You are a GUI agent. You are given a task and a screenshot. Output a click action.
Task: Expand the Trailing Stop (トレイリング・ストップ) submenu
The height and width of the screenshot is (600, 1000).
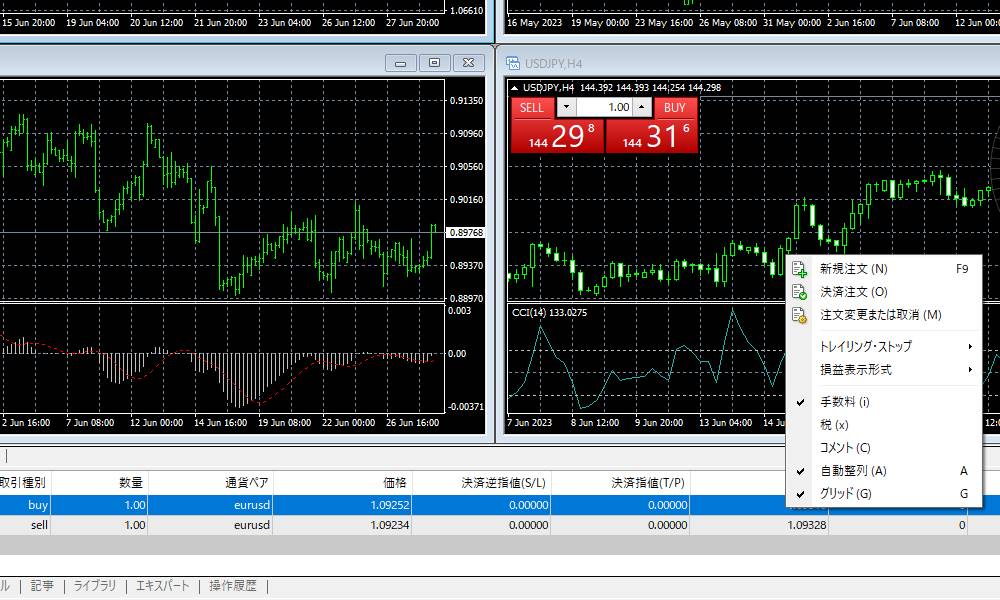(865, 346)
